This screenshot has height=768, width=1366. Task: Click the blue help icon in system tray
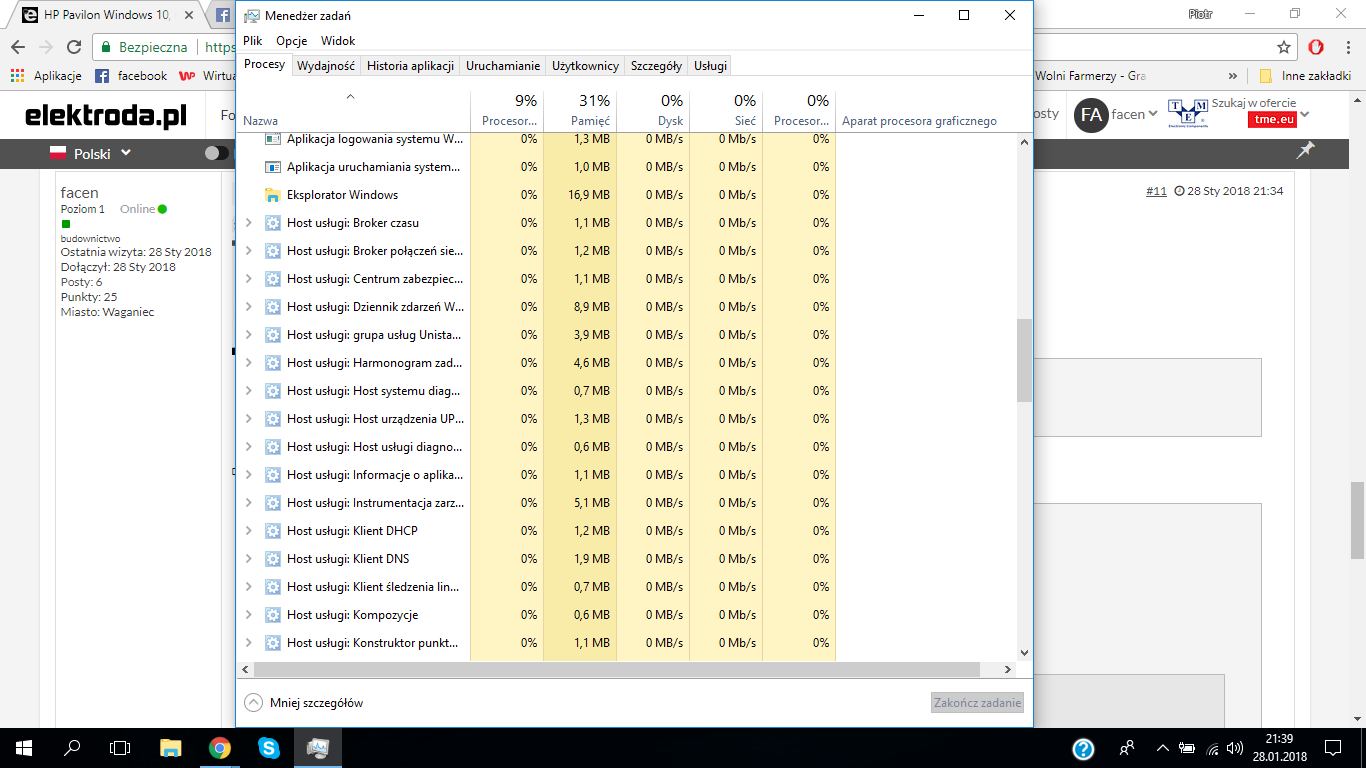pyautogui.click(x=1083, y=748)
